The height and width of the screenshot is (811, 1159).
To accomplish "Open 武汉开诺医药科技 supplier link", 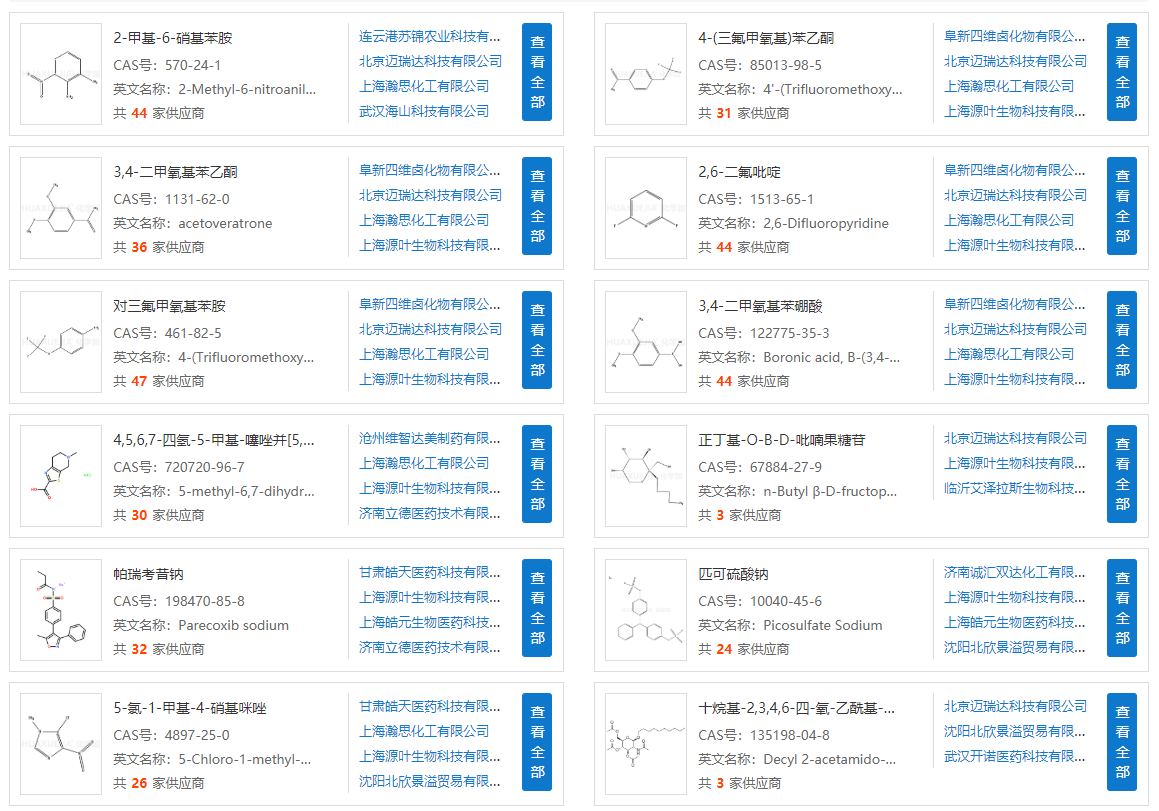I will click(1015, 756).
